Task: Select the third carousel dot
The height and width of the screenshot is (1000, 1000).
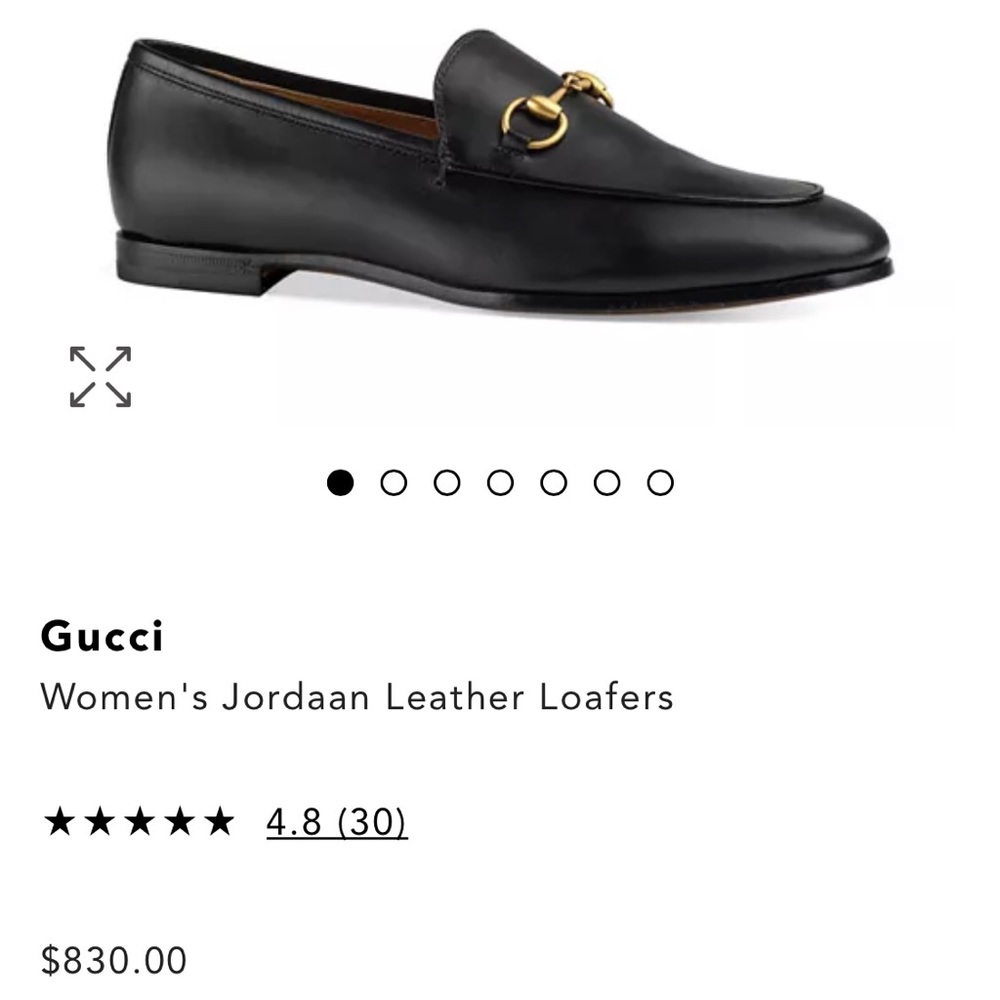Action: pos(448,481)
